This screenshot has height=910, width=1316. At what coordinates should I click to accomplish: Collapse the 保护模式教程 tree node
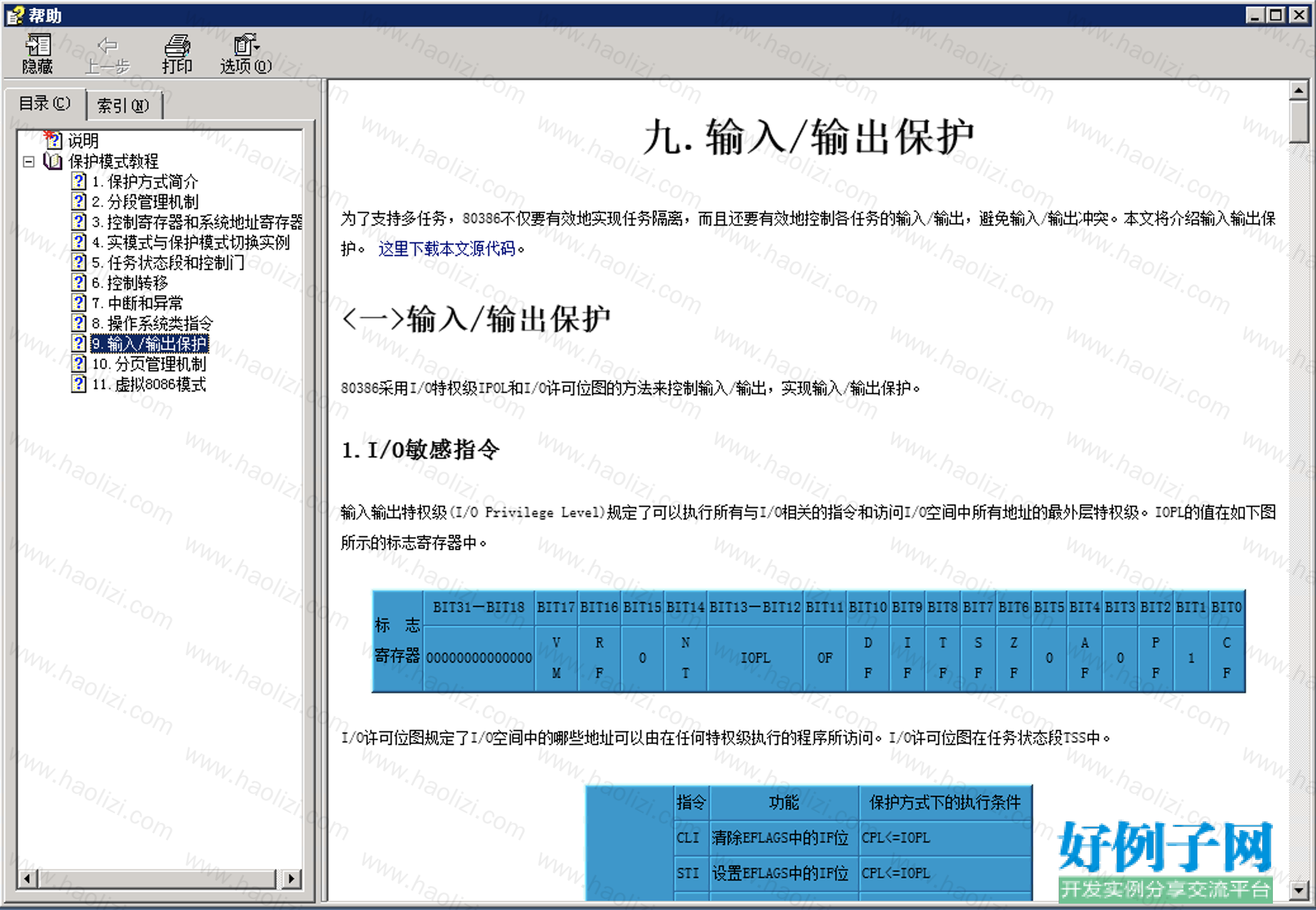pyautogui.click(x=29, y=162)
